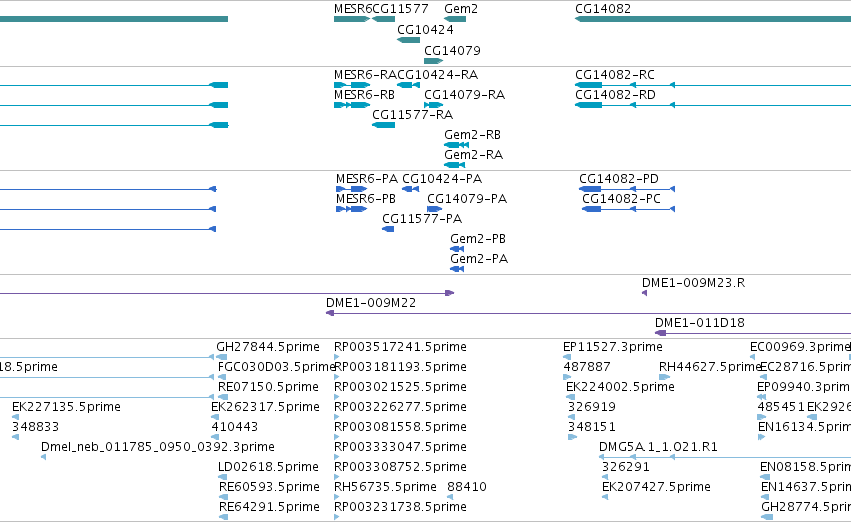Image resolution: width=851 pixels, height=522 pixels.
Task: Click the Gem2 gene label
Action: tap(461, 9)
